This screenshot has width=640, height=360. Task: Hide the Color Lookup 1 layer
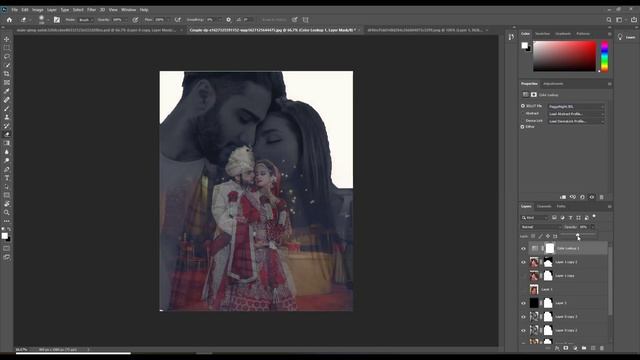click(523, 249)
